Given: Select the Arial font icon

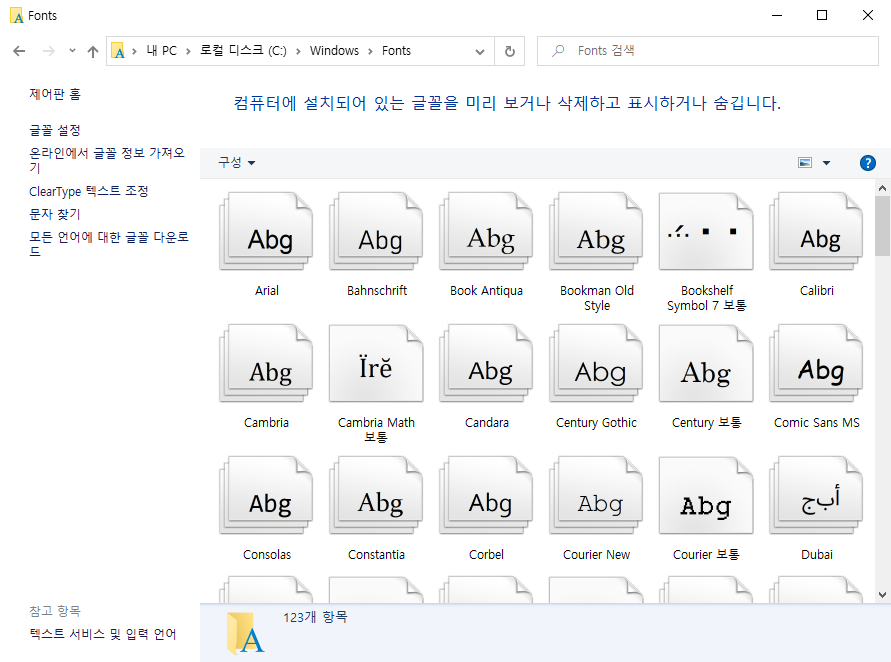Looking at the screenshot, I should point(266,231).
